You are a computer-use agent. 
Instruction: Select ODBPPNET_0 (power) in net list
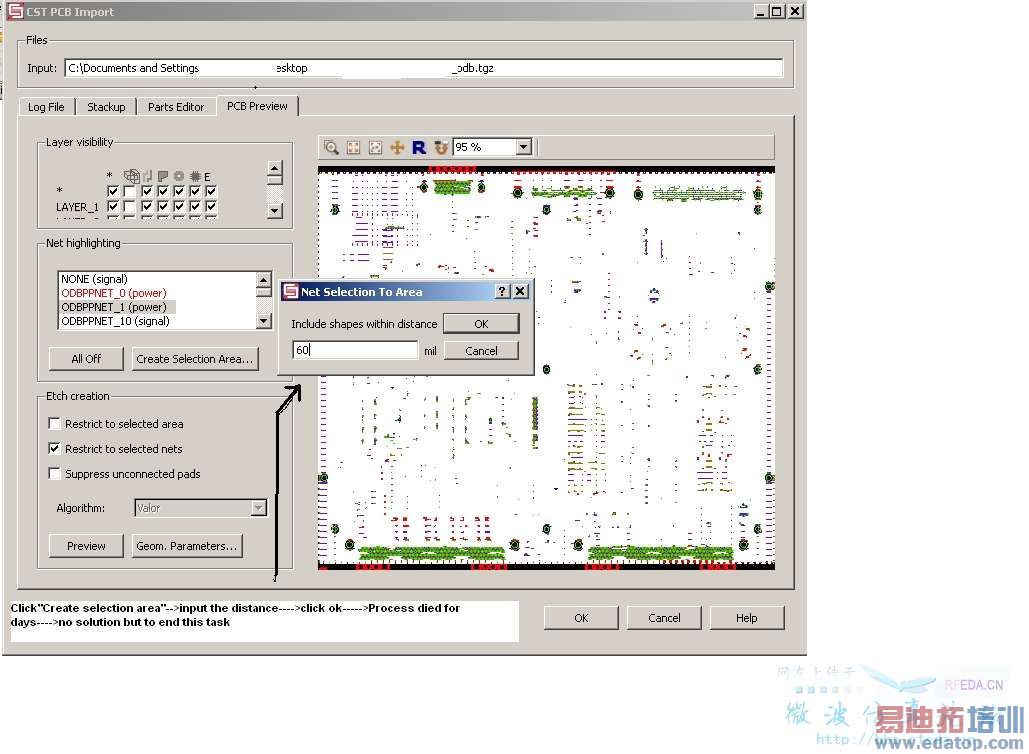pos(114,293)
